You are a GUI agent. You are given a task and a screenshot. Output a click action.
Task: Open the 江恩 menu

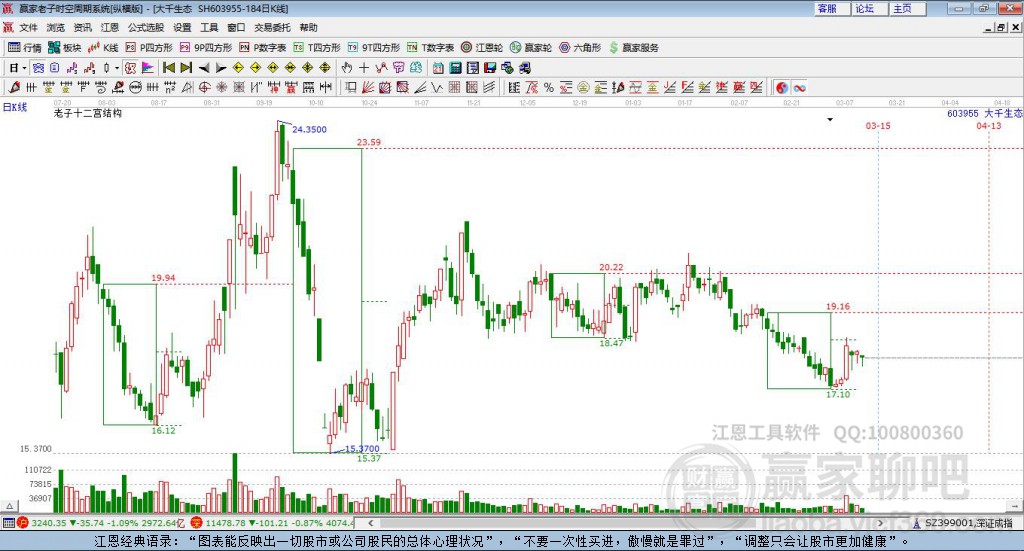click(x=110, y=27)
